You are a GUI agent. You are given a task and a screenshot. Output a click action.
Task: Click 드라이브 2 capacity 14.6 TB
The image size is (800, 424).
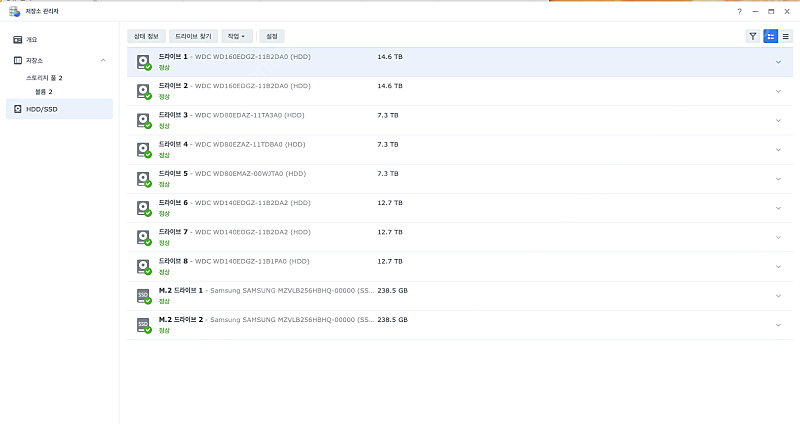pos(390,86)
